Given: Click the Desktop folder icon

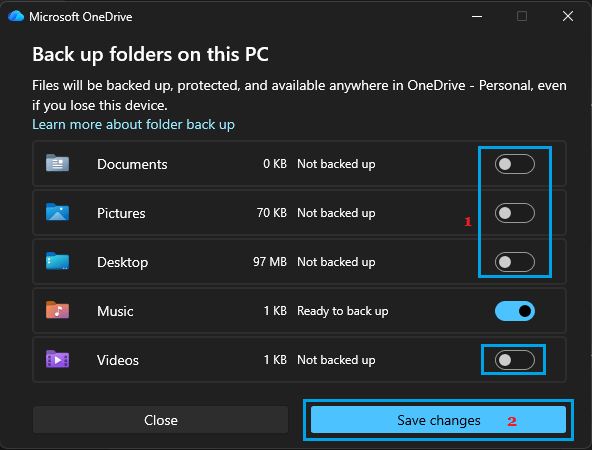Looking at the screenshot, I should [57, 261].
